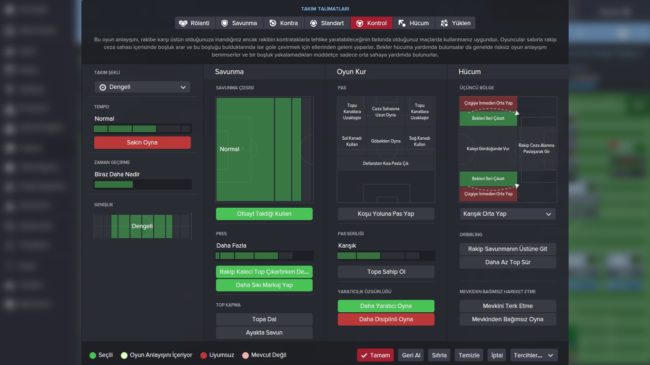
Task: Confirm with the red Tamam button
Action: pos(375,355)
